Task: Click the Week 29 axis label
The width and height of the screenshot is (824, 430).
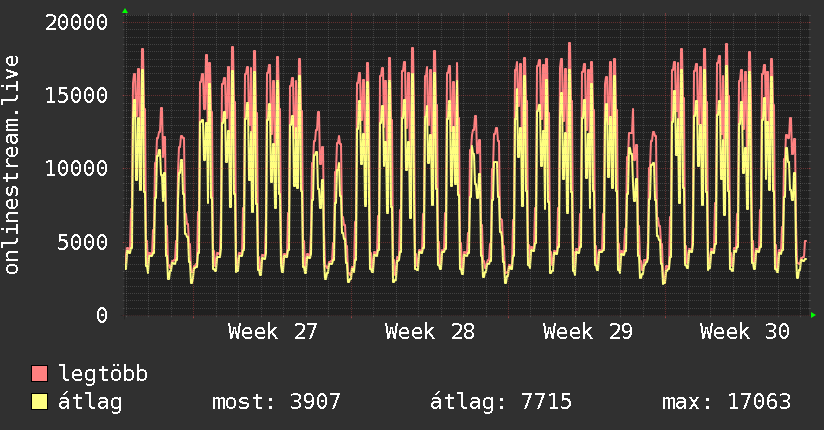Action: coord(588,332)
